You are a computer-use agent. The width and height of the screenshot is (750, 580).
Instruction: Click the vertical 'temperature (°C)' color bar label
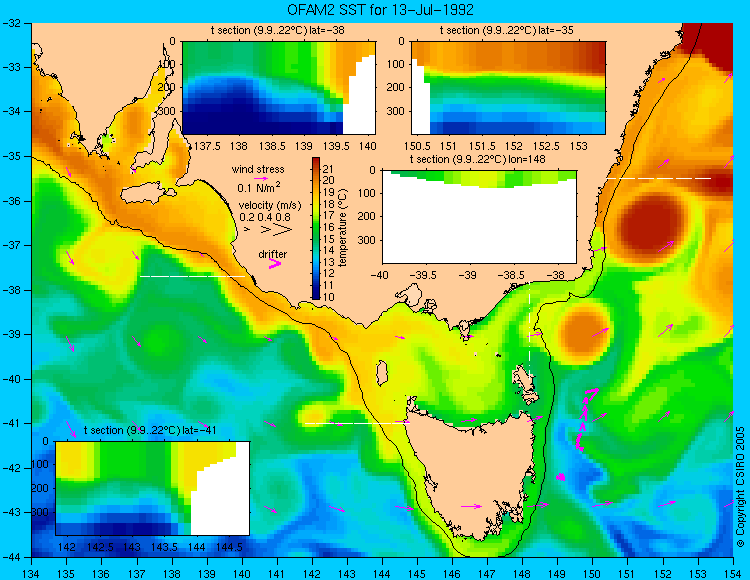coord(342,227)
